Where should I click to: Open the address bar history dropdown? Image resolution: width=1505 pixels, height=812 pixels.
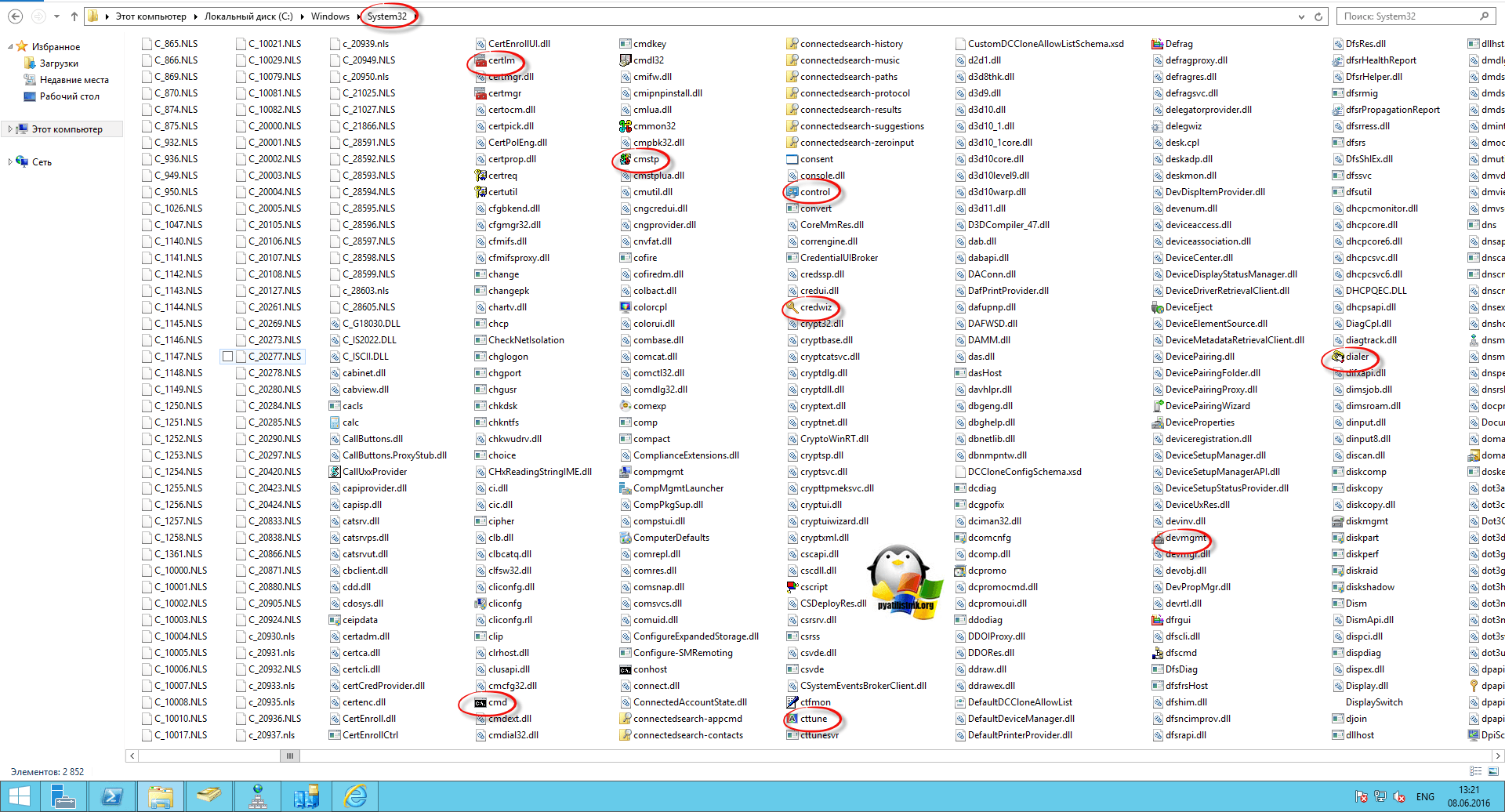(x=1301, y=16)
